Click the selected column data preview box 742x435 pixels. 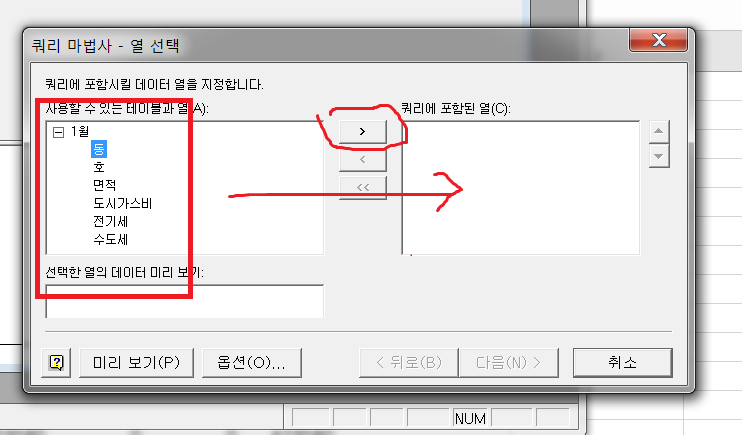tap(185, 302)
